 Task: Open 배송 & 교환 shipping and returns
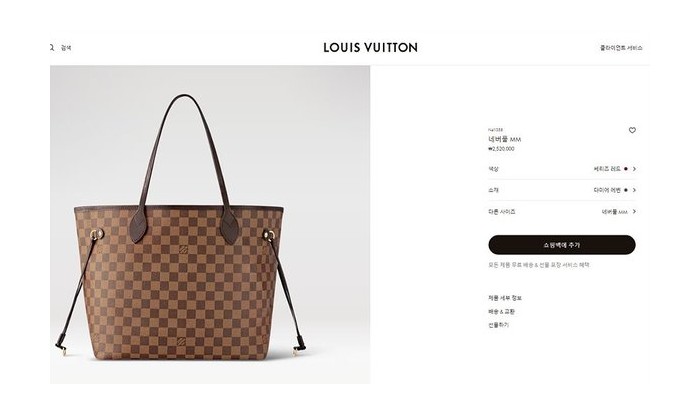click(501, 312)
